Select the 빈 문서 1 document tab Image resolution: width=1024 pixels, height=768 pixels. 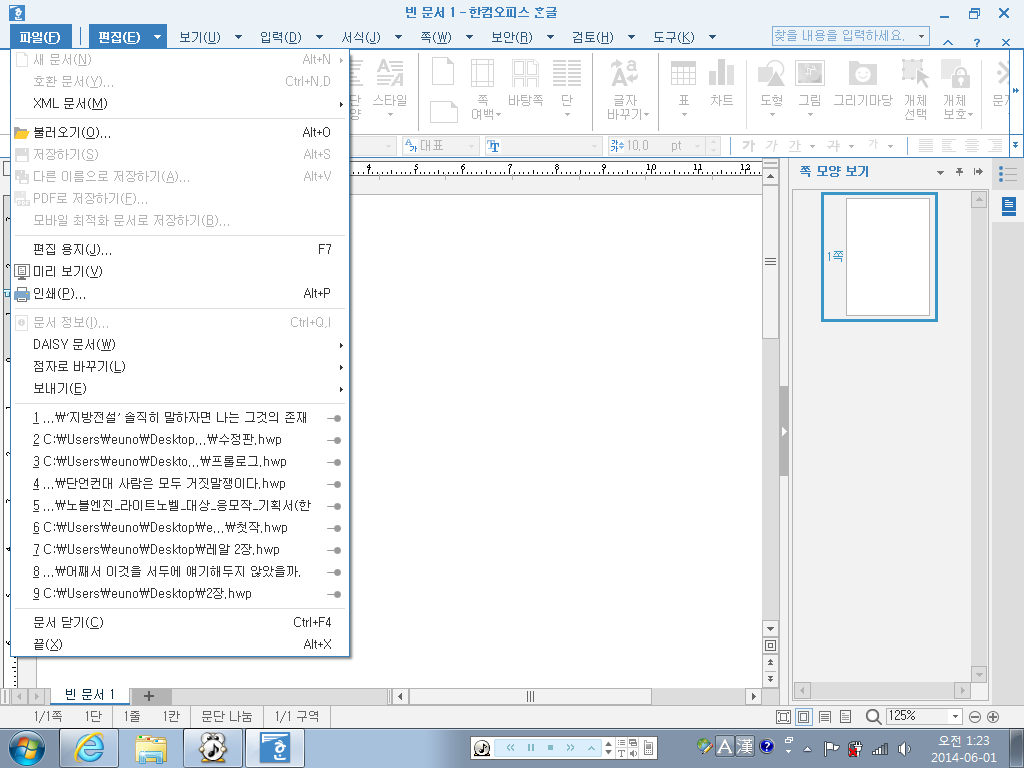[x=89, y=695]
